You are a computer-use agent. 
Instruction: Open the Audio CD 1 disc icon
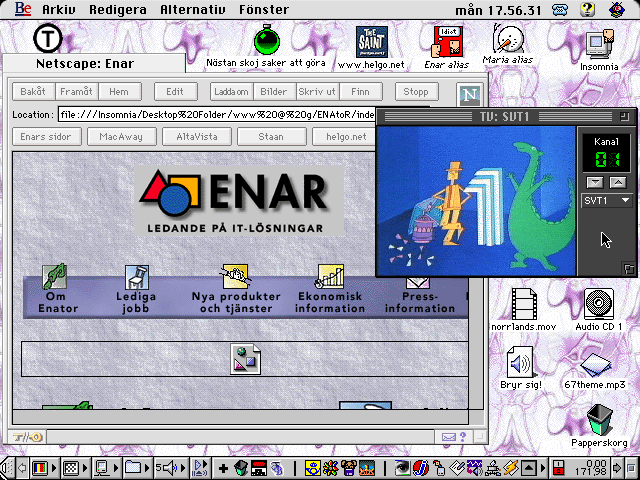coord(599,303)
